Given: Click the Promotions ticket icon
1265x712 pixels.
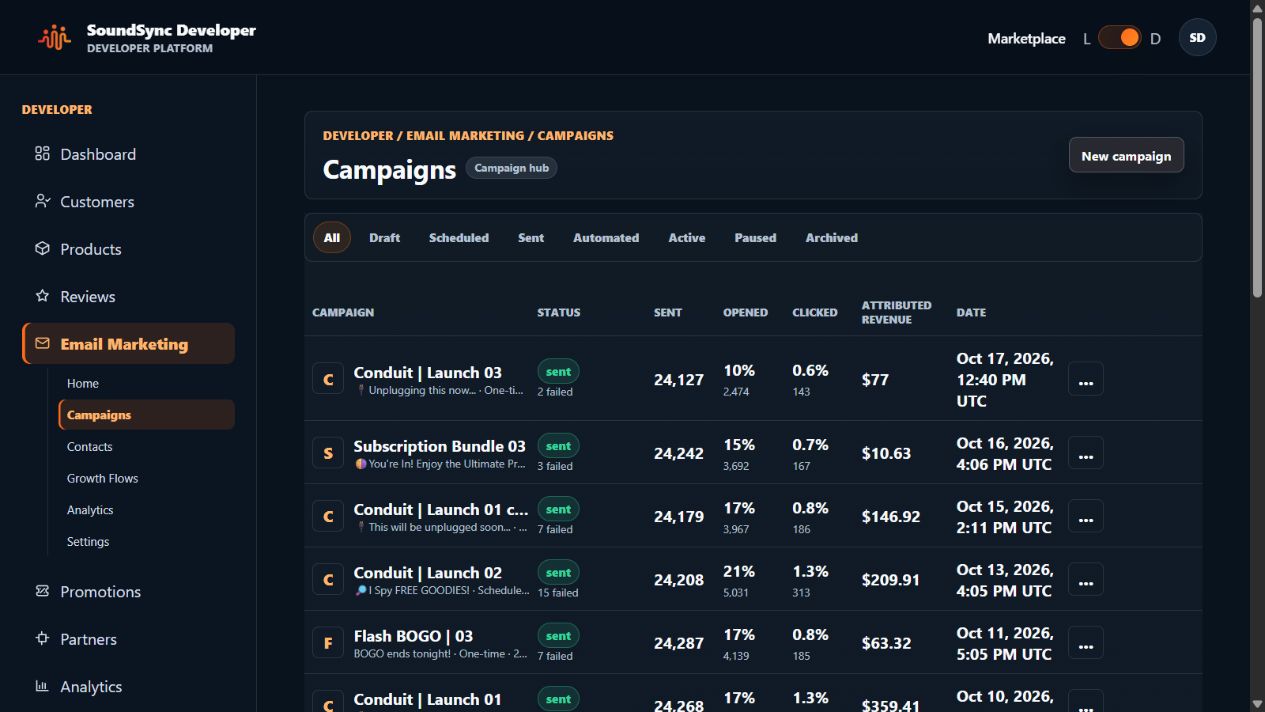Looking at the screenshot, I should tap(42, 591).
